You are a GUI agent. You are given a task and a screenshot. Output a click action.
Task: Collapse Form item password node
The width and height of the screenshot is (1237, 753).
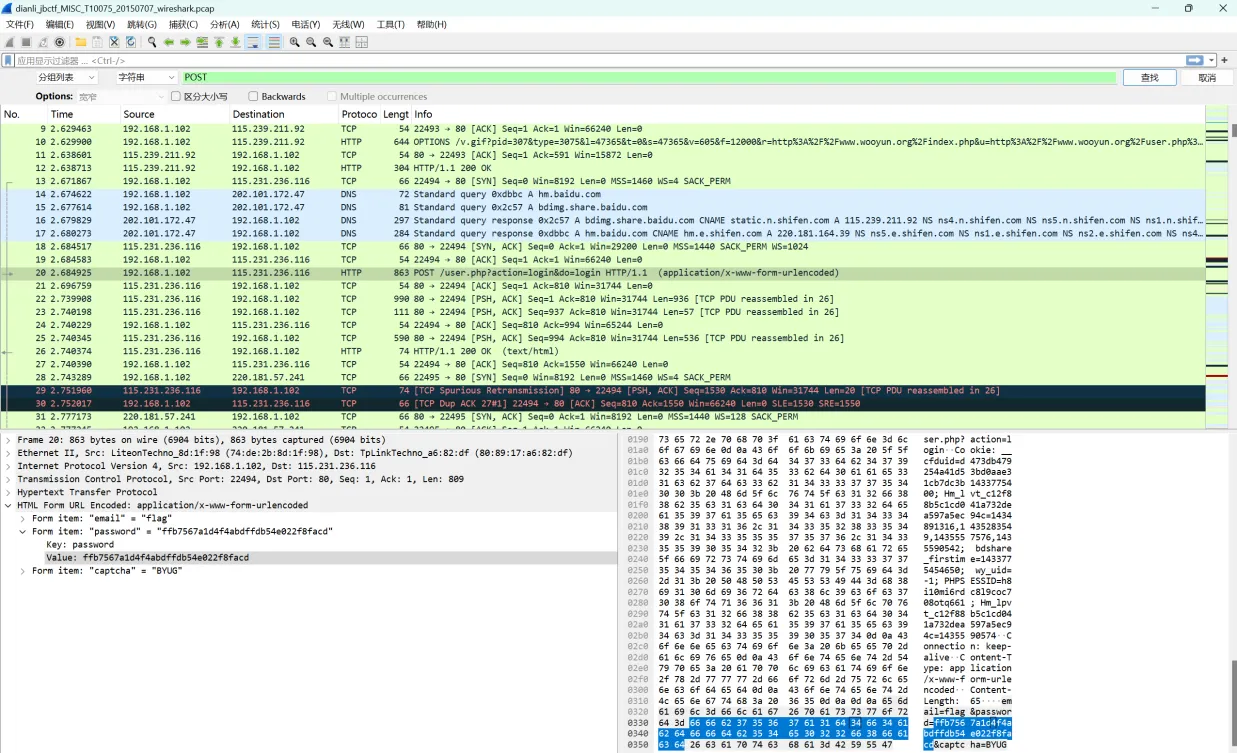(23, 531)
